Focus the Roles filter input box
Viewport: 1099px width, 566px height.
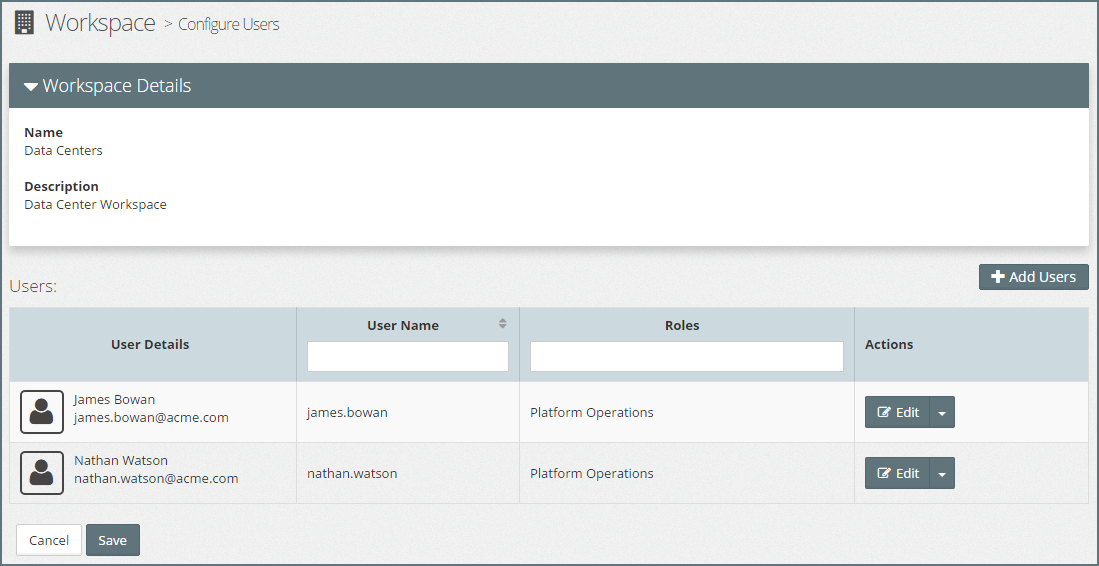[x=686, y=357]
